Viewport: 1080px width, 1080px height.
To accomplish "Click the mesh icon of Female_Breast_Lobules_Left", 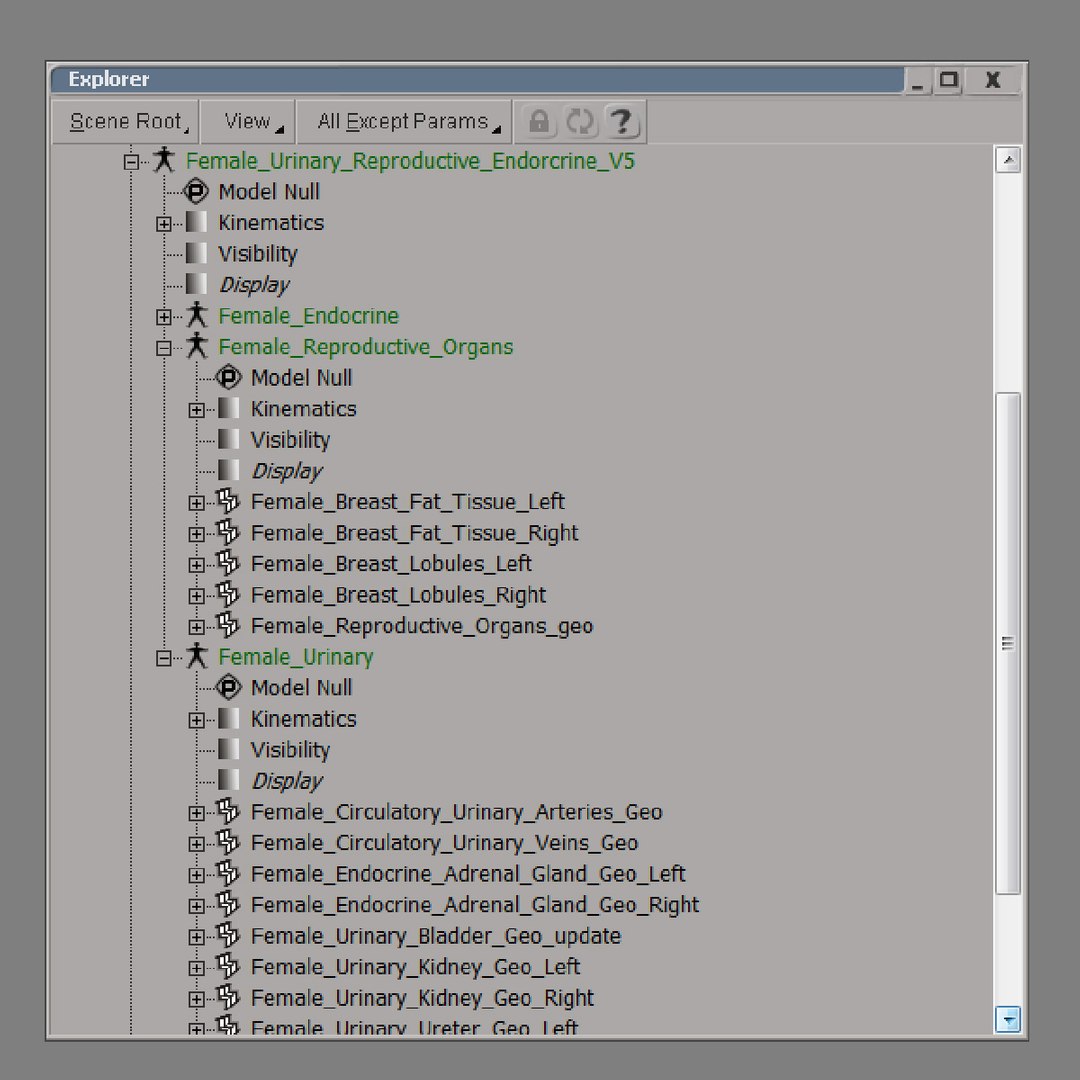I will pyautogui.click(x=228, y=563).
